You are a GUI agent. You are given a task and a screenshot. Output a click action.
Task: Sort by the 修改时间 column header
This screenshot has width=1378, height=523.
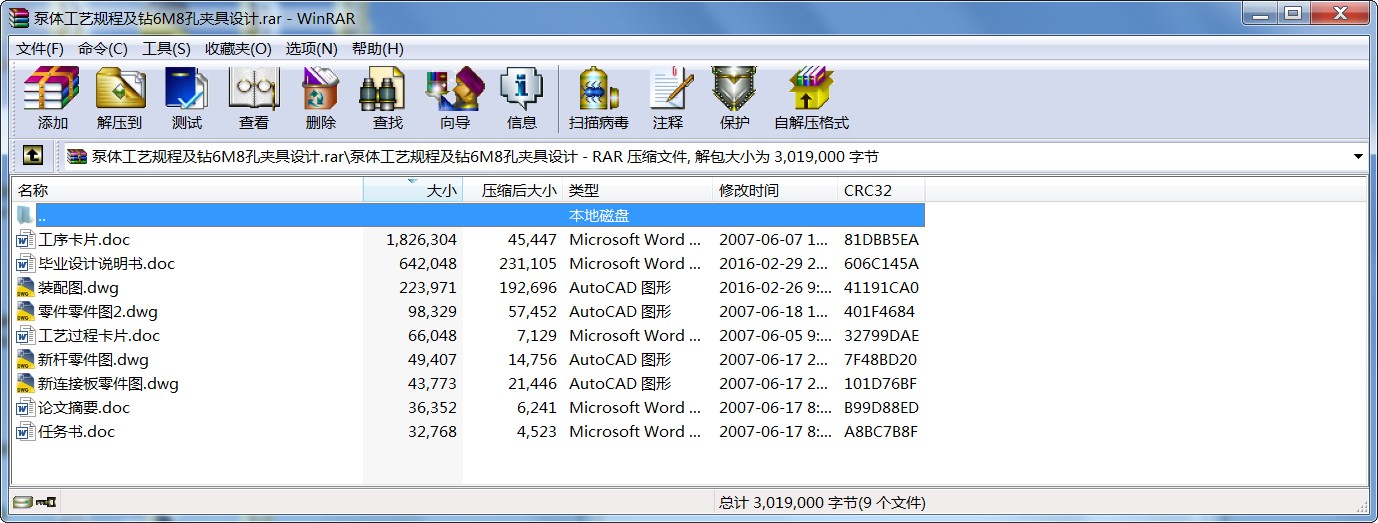point(775,190)
